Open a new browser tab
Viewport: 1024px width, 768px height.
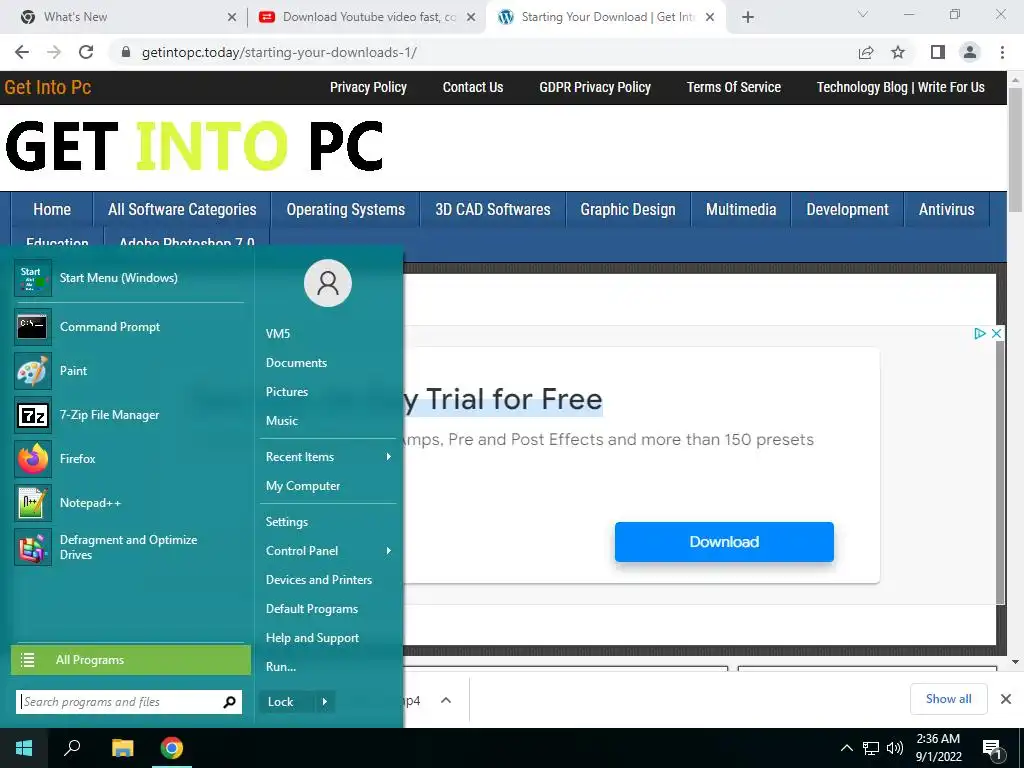click(748, 17)
